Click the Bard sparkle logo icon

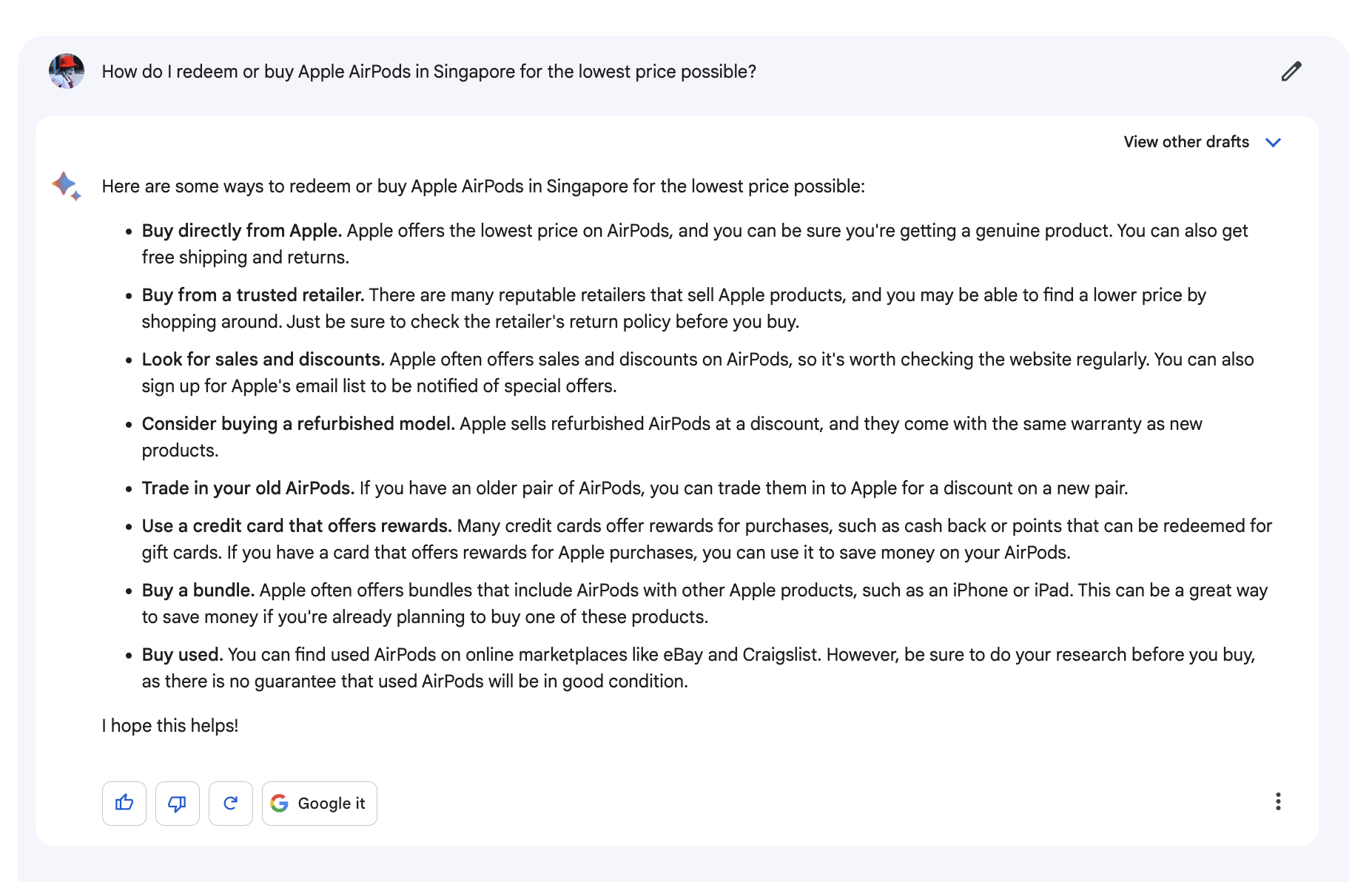point(67,186)
